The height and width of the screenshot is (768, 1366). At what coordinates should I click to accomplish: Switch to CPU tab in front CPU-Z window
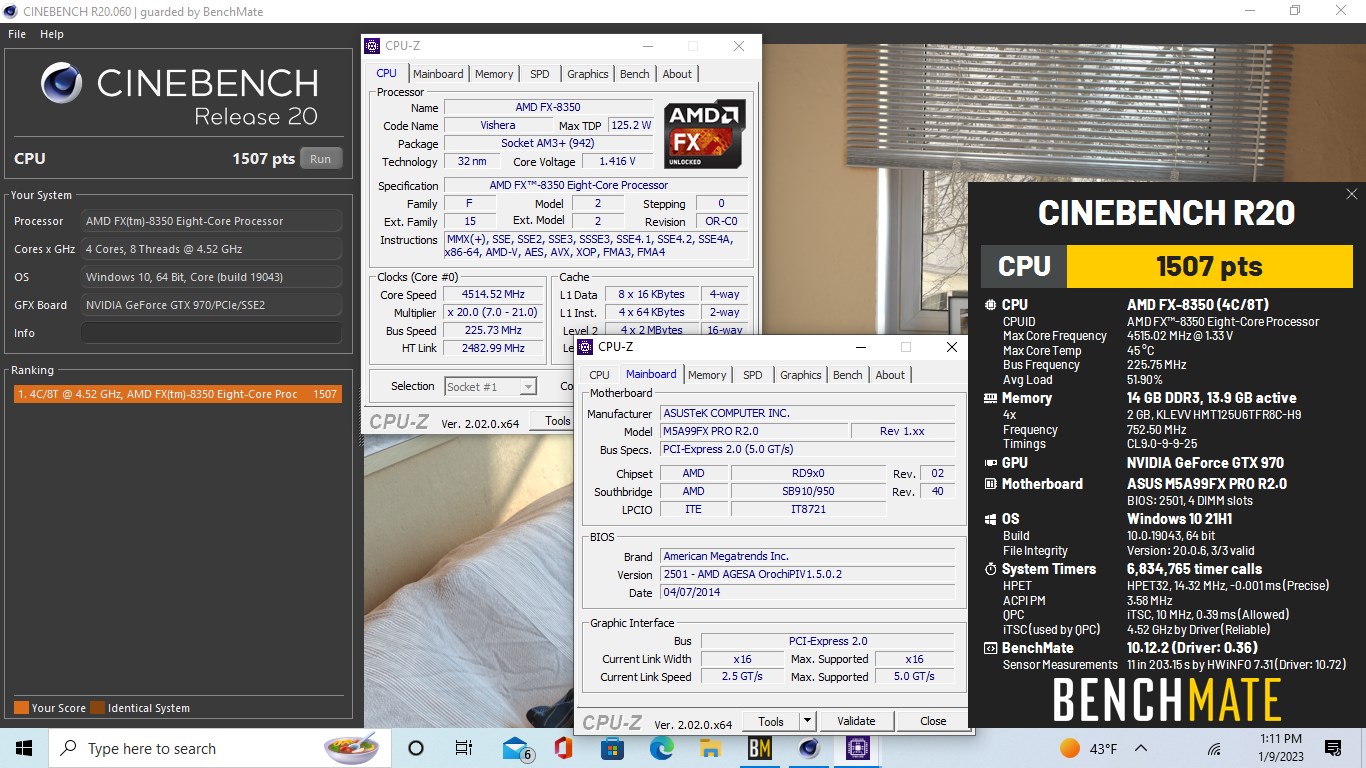599,375
